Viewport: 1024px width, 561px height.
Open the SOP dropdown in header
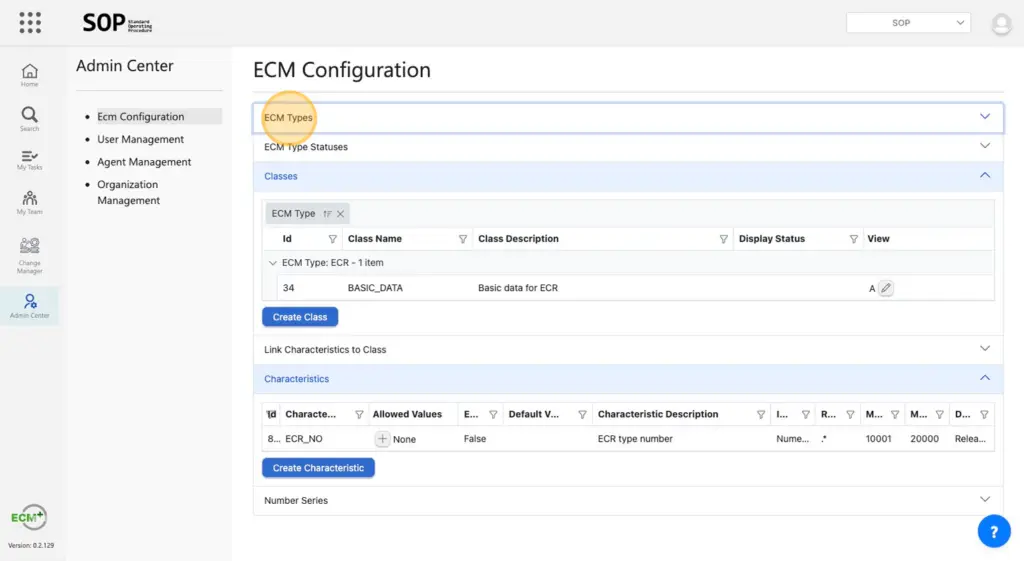click(908, 23)
